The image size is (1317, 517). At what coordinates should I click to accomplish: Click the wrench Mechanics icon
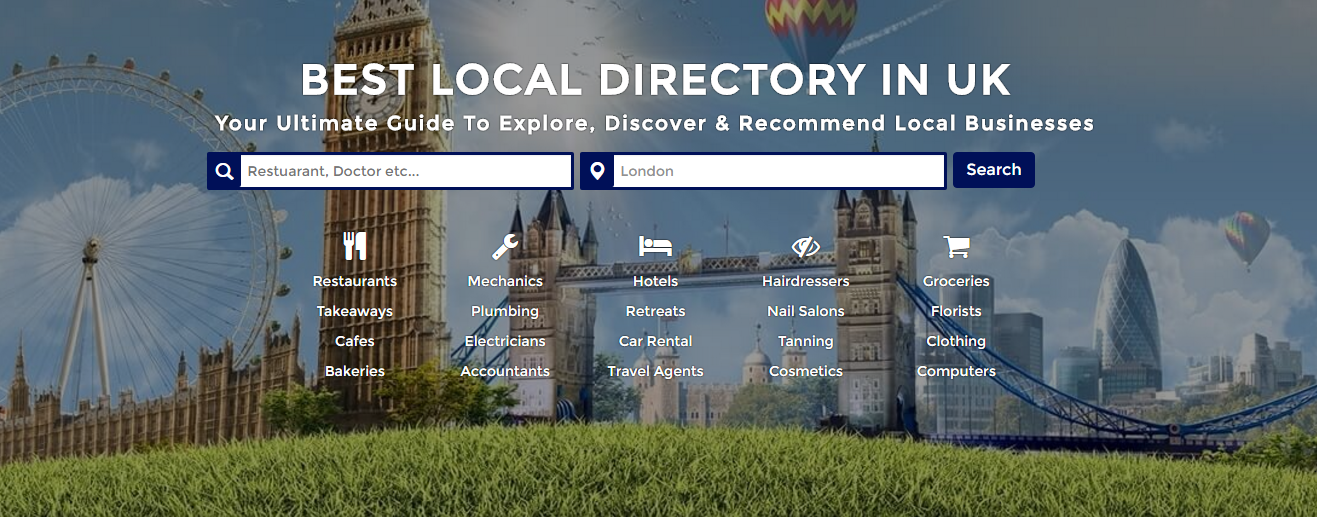[505, 246]
